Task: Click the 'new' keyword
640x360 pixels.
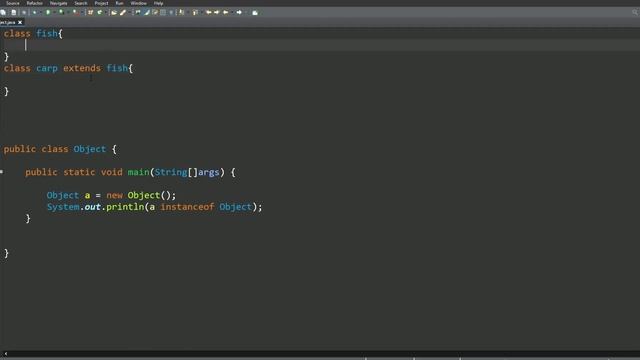Action: [x=114, y=195]
